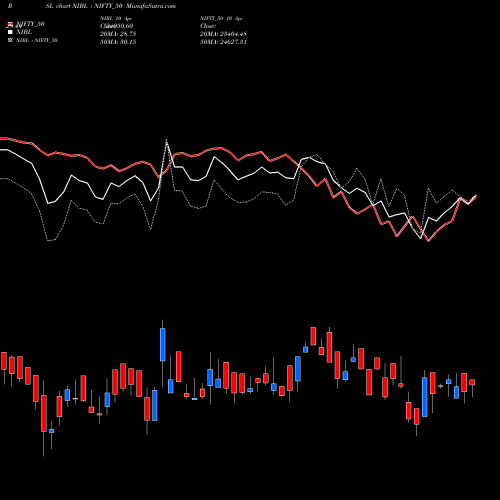Click the NIFTY_50 date header in right column
This screenshot has height=500, width=500.
pyautogui.click(x=221, y=18)
